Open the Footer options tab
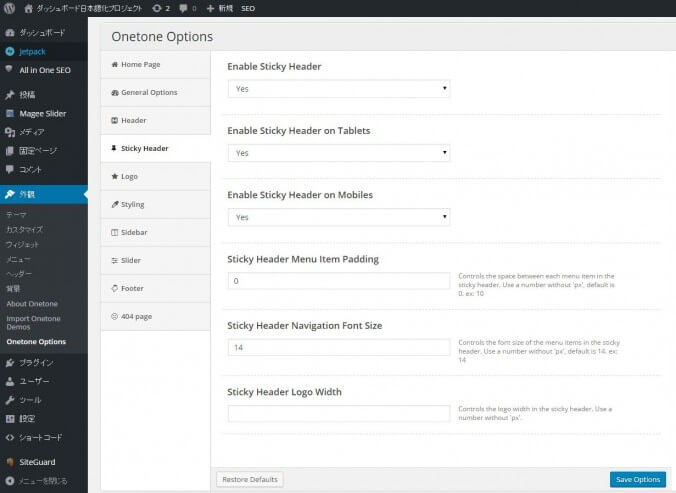This screenshot has height=493, width=676. pyautogui.click(x=132, y=288)
